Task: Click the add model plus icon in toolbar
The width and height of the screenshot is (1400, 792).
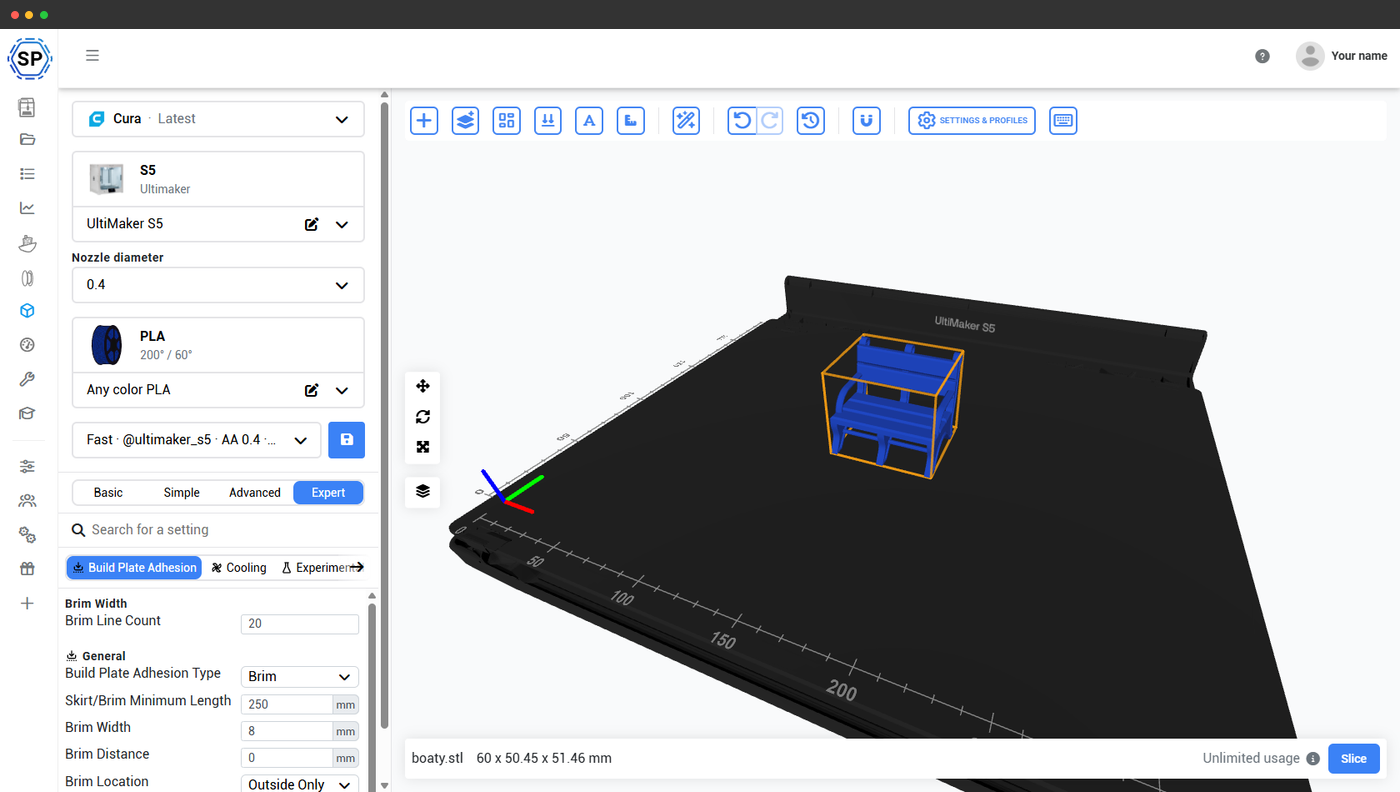Action: tap(424, 121)
